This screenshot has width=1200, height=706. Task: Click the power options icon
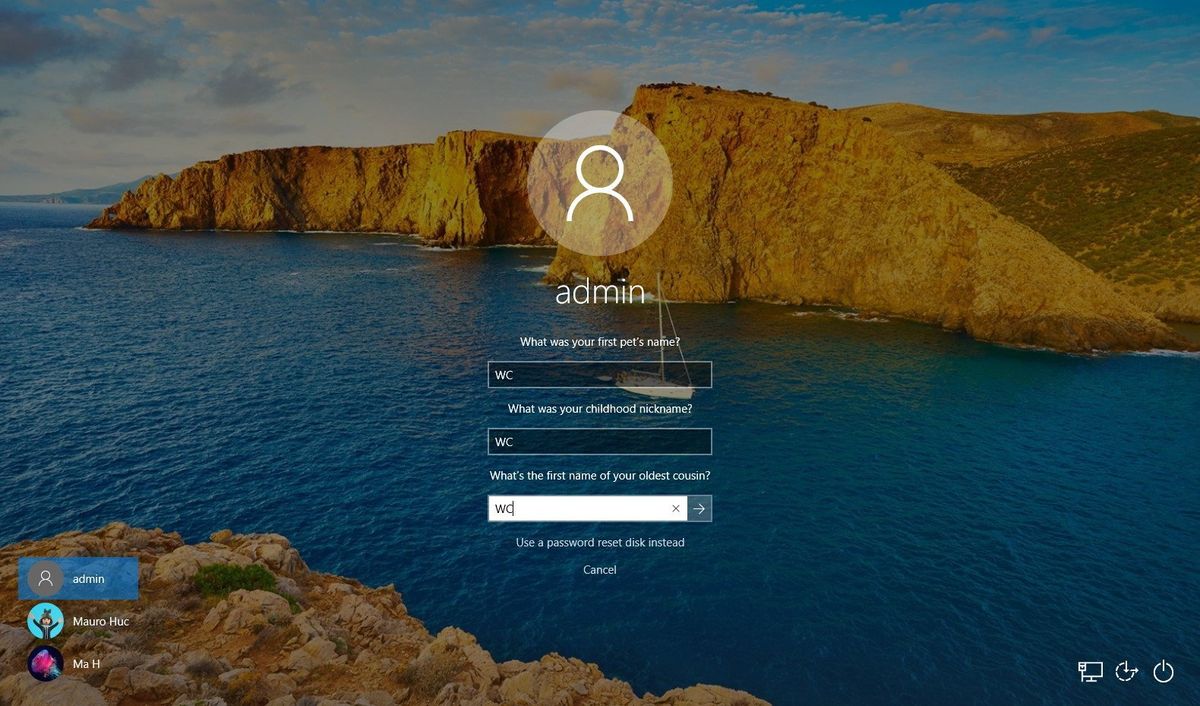pyautogui.click(x=1163, y=672)
